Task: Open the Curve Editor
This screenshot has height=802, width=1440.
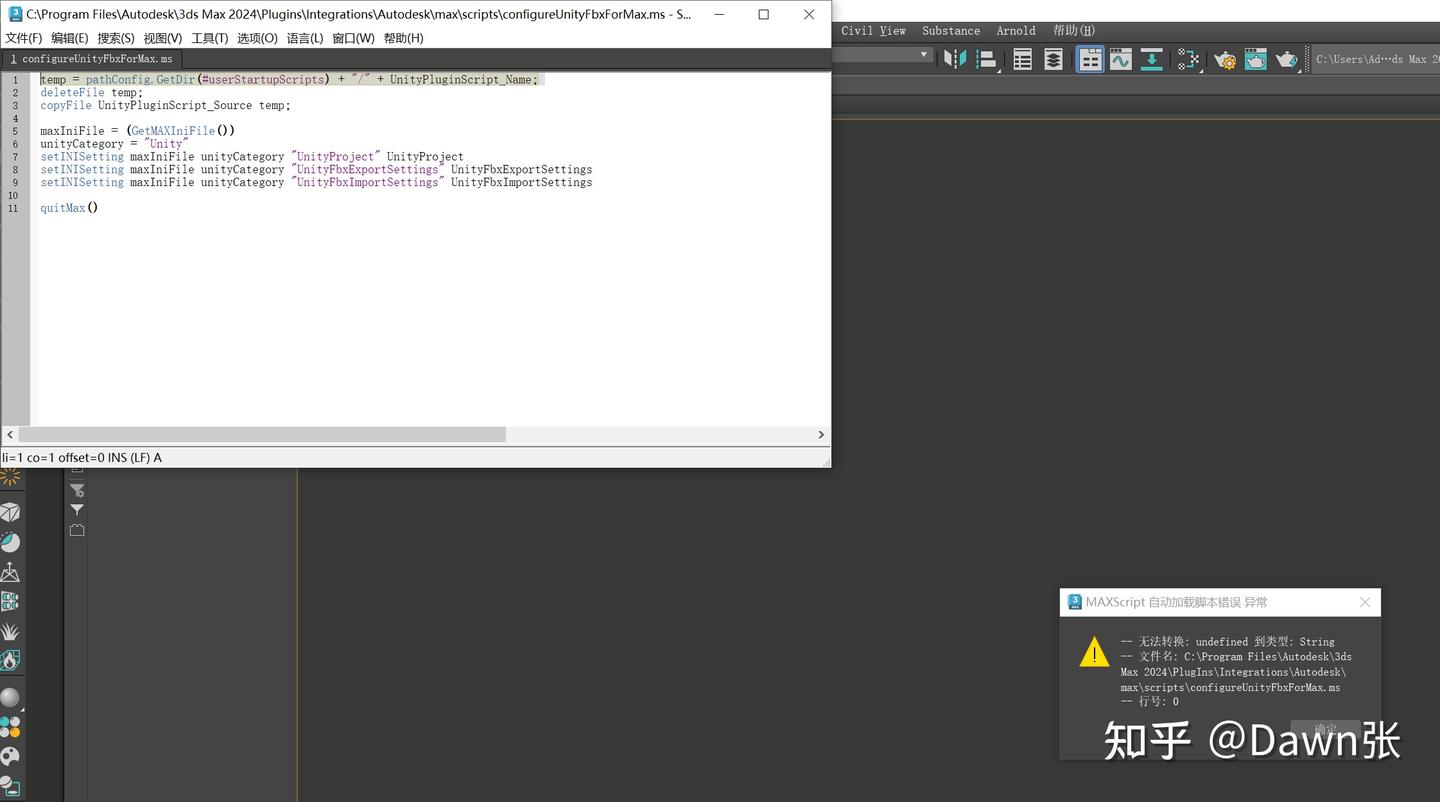Action: 1121,59
